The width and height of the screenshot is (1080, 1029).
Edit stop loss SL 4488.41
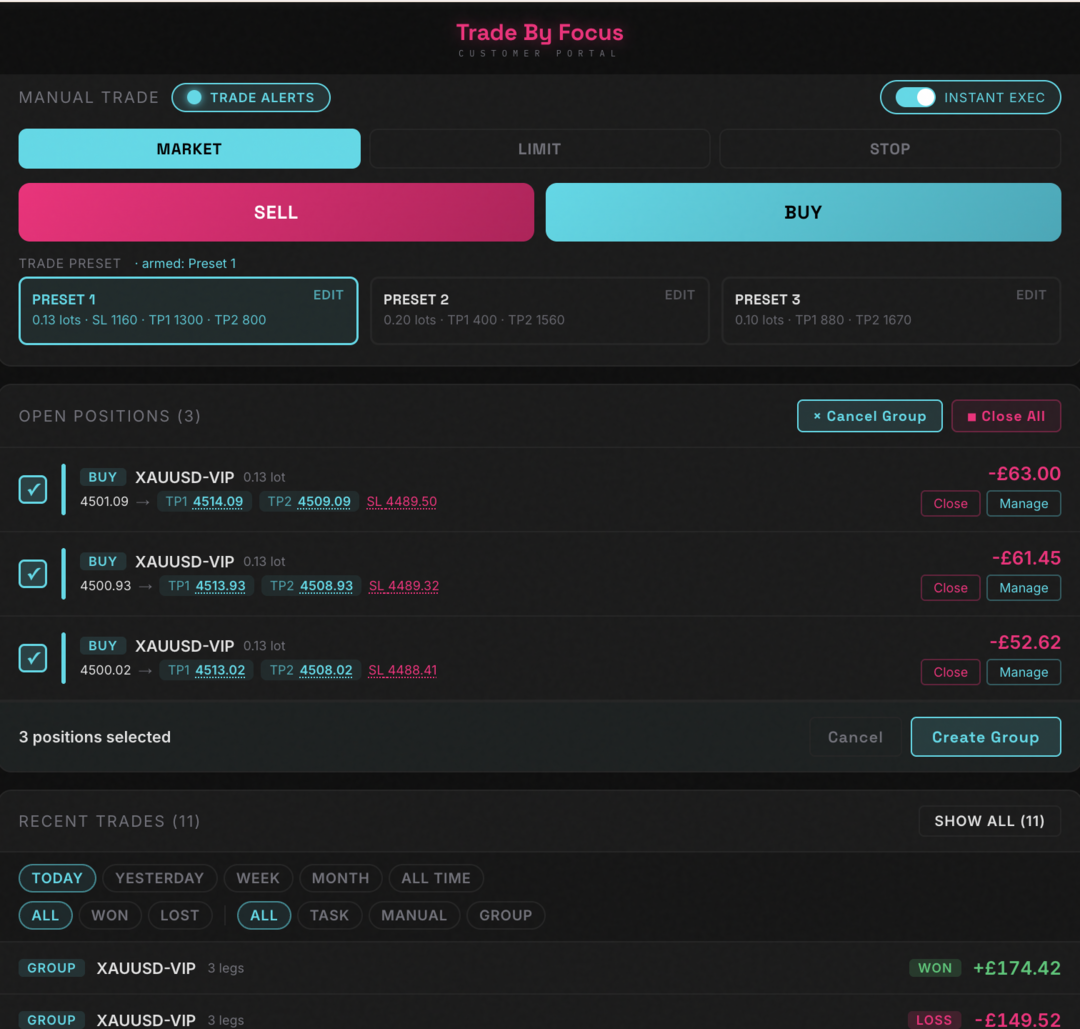point(402,670)
